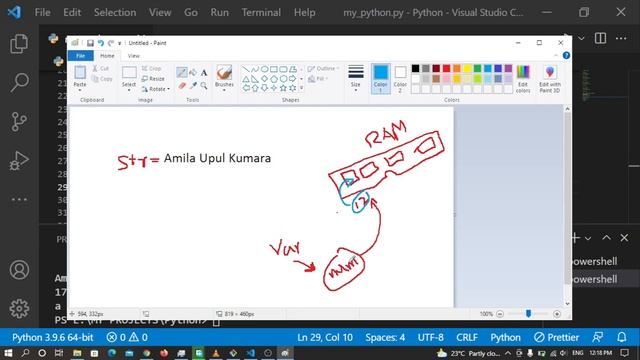640x360 pixels.
Task: Open Edit with Paint 3D
Action: pos(550,79)
